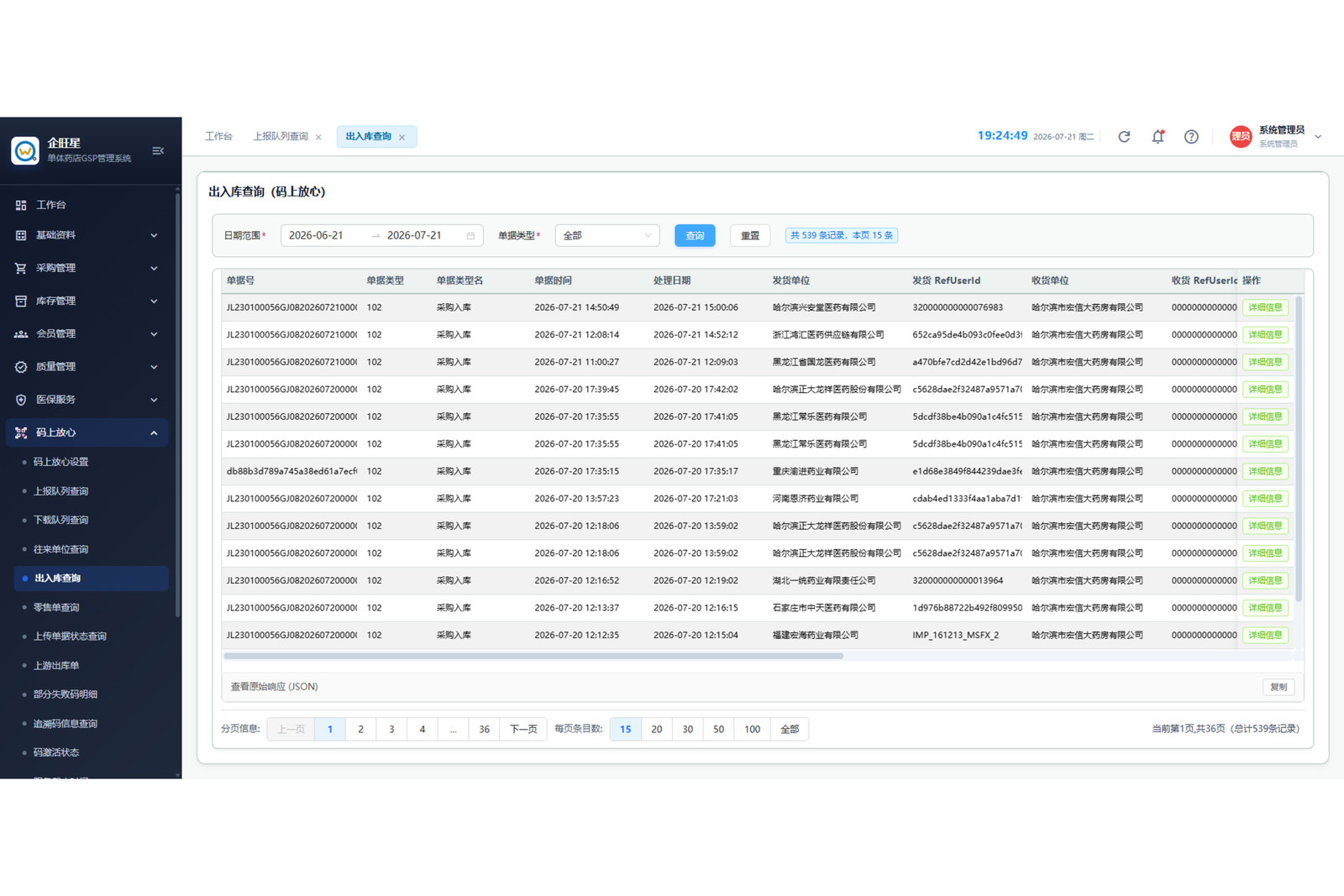Click the sidebar vertical scrollbar

coord(177,406)
